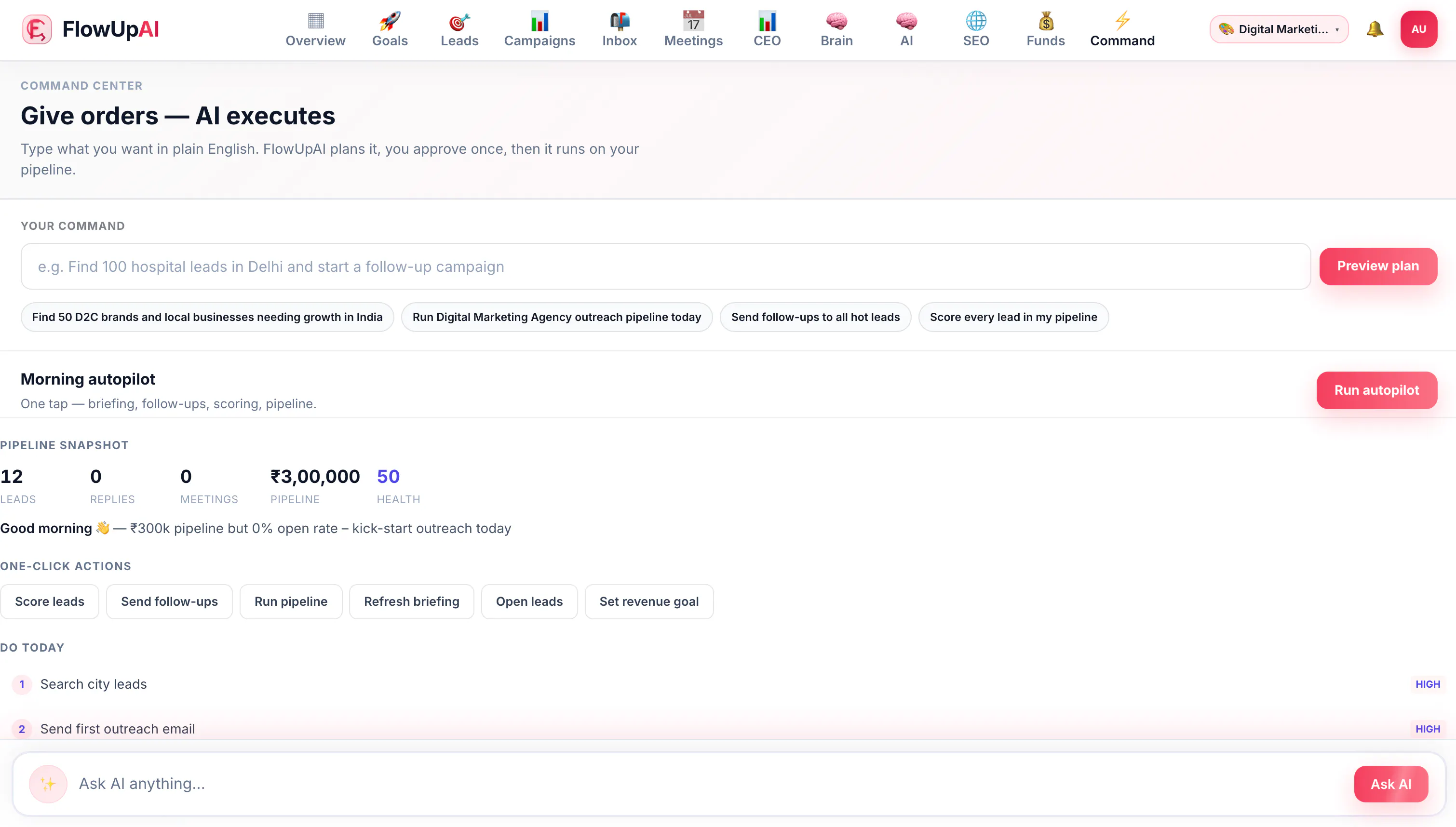Open Leads via the target icon
The image size is (1456, 827).
459,21
